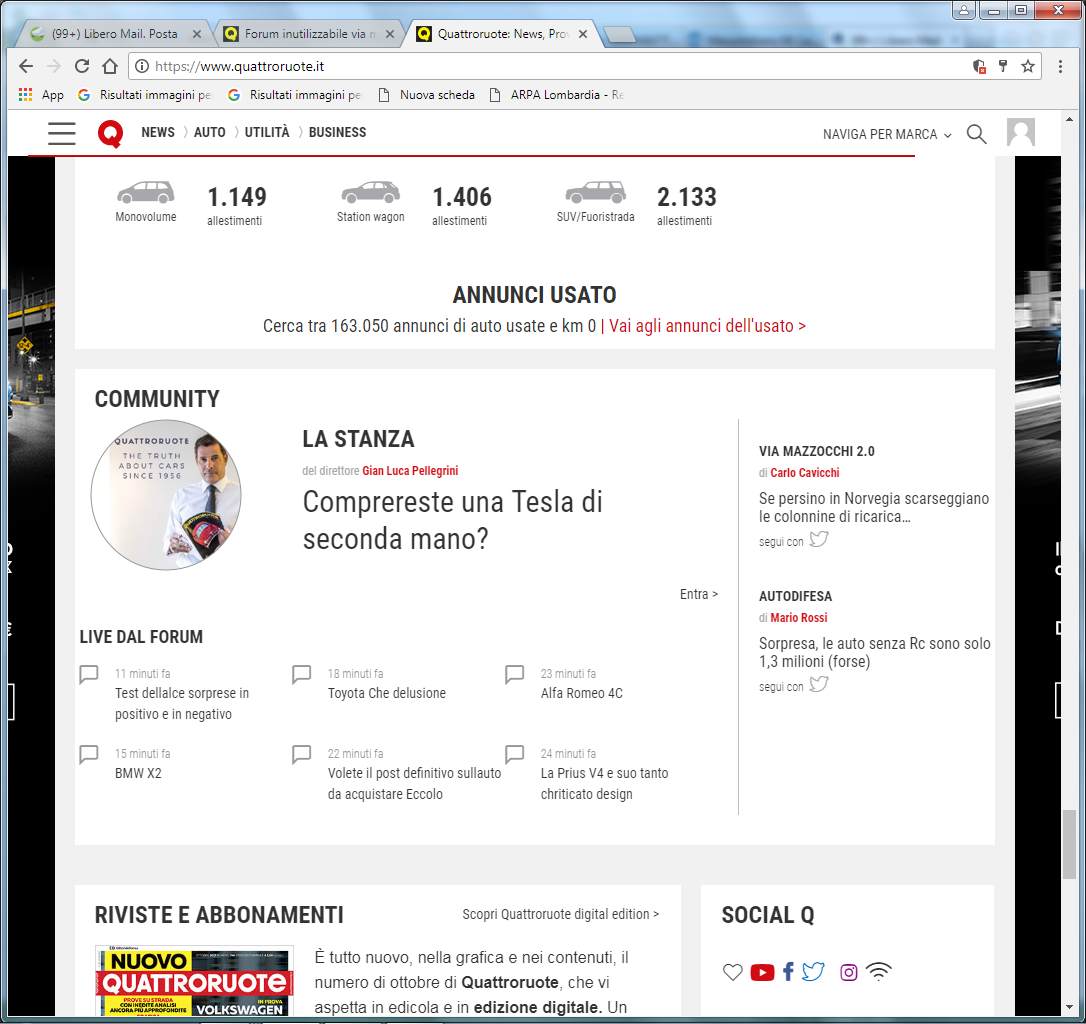The height and width of the screenshot is (1024, 1086).
Task: Open NEWS menu item
Action: click(x=158, y=132)
